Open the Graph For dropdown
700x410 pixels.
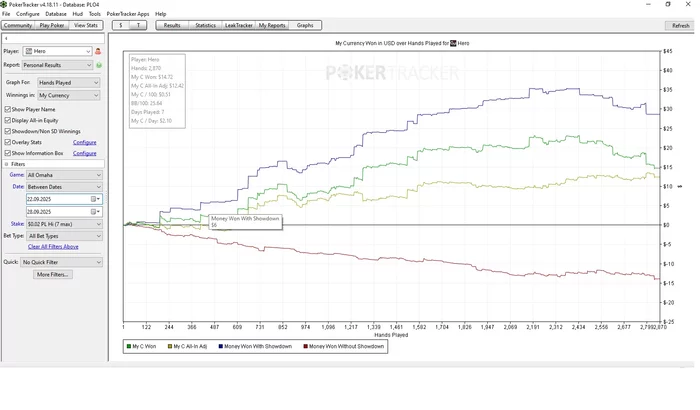pos(68,83)
